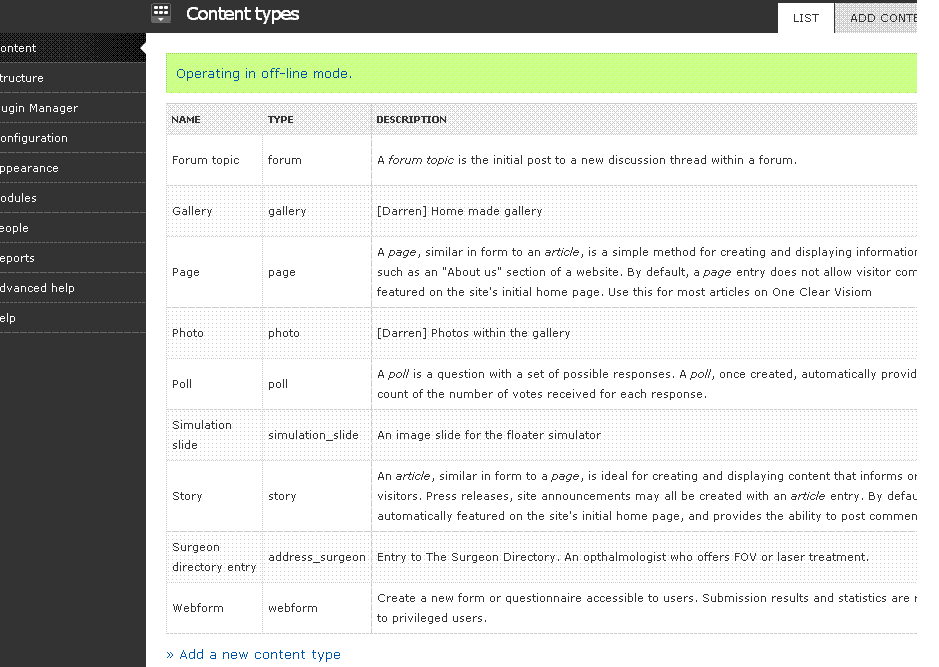
Task: Click the Add a new content type link
Action: click(253, 654)
